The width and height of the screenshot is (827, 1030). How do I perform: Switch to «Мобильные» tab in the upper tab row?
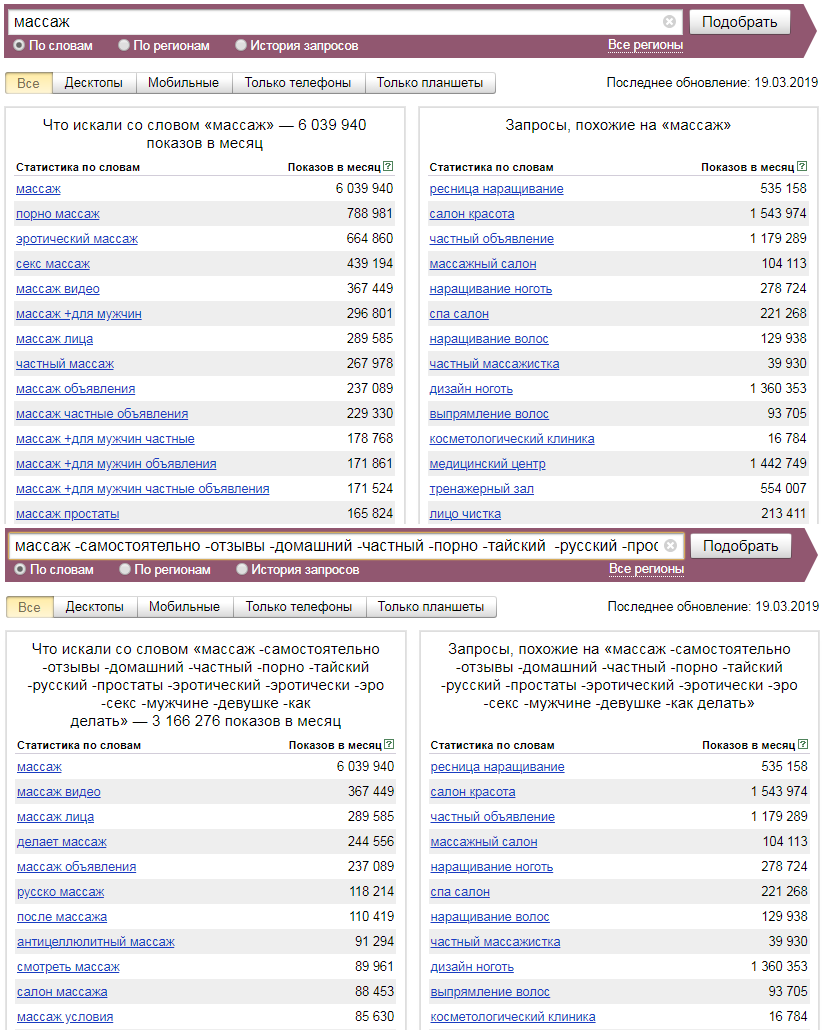pyautogui.click(x=183, y=83)
